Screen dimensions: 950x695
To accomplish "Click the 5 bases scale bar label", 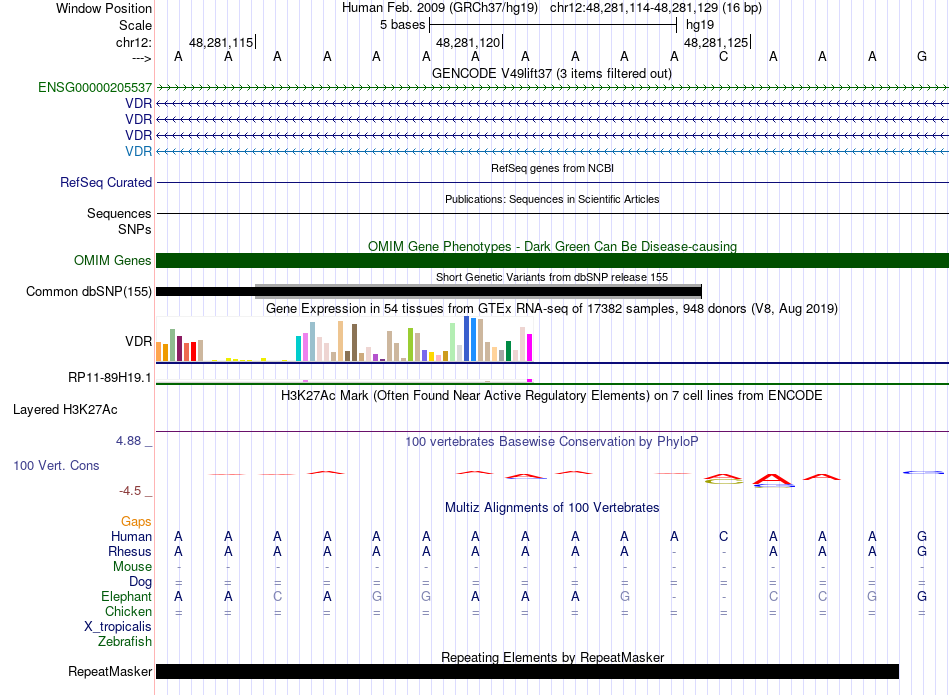I will (403, 25).
